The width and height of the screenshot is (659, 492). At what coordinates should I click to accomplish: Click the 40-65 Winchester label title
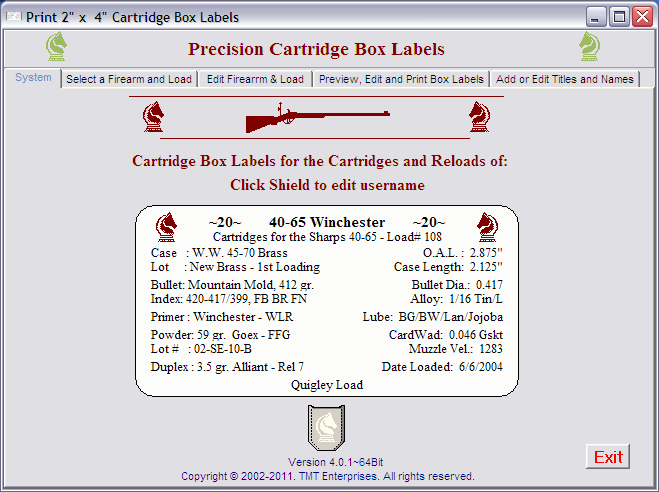point(327,222)
